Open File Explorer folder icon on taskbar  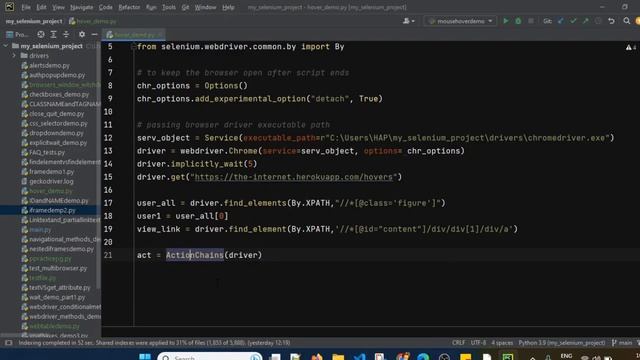(338, 357)
